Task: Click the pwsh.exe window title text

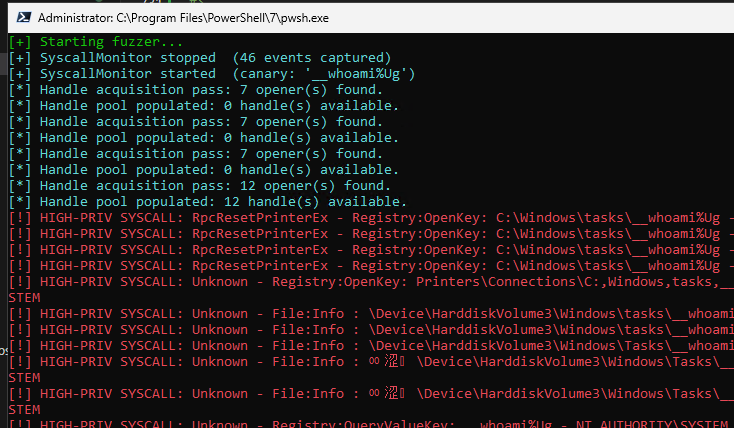Action: [x=183, y=18]
